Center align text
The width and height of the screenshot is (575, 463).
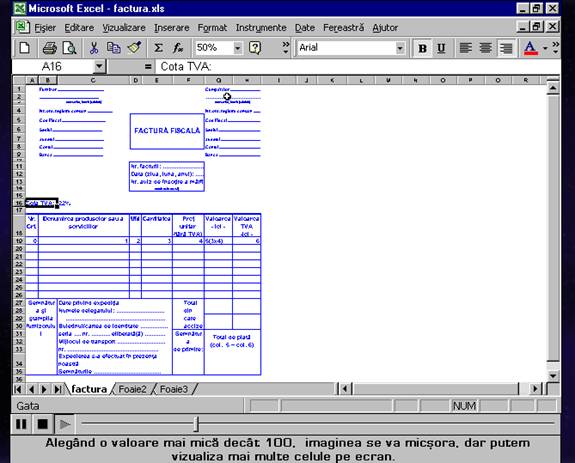(486, 48)
